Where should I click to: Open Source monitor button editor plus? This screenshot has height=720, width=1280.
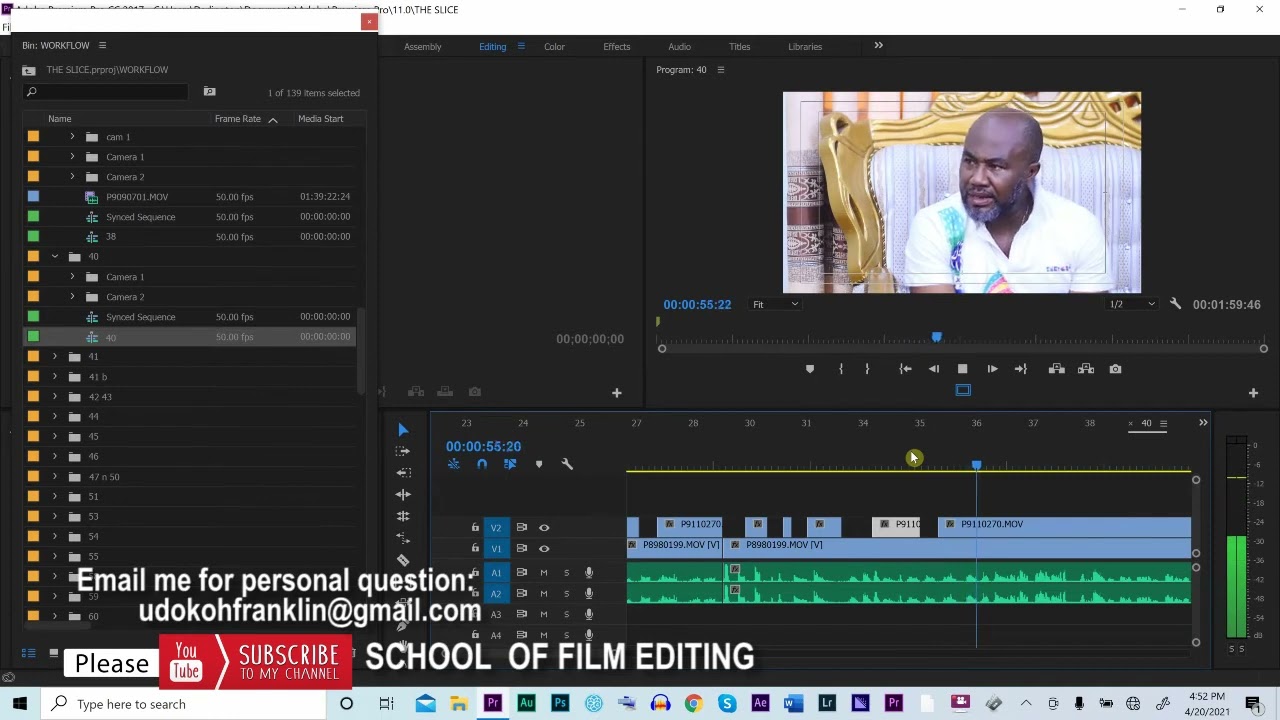(617, 393)
